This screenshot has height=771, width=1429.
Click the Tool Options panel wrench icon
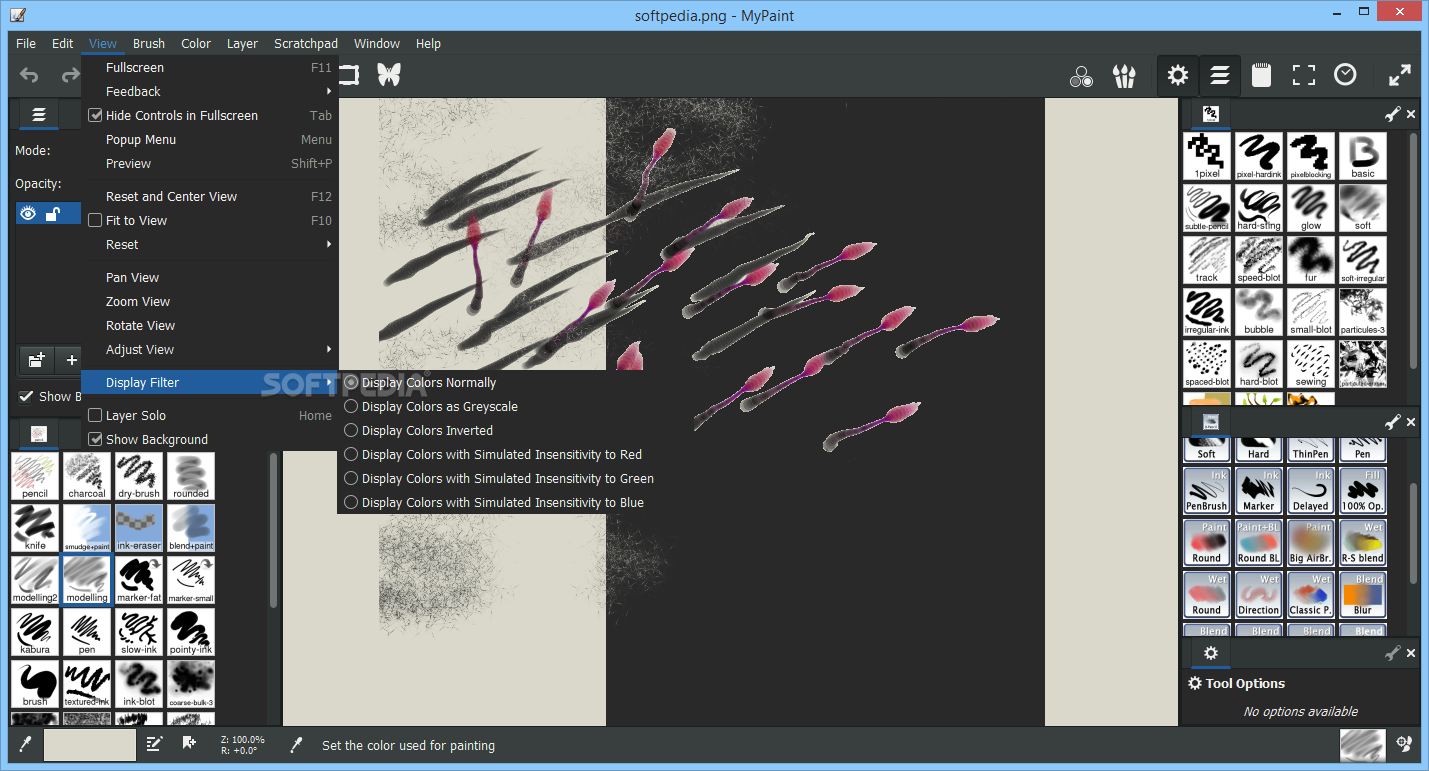[1392, 654]
